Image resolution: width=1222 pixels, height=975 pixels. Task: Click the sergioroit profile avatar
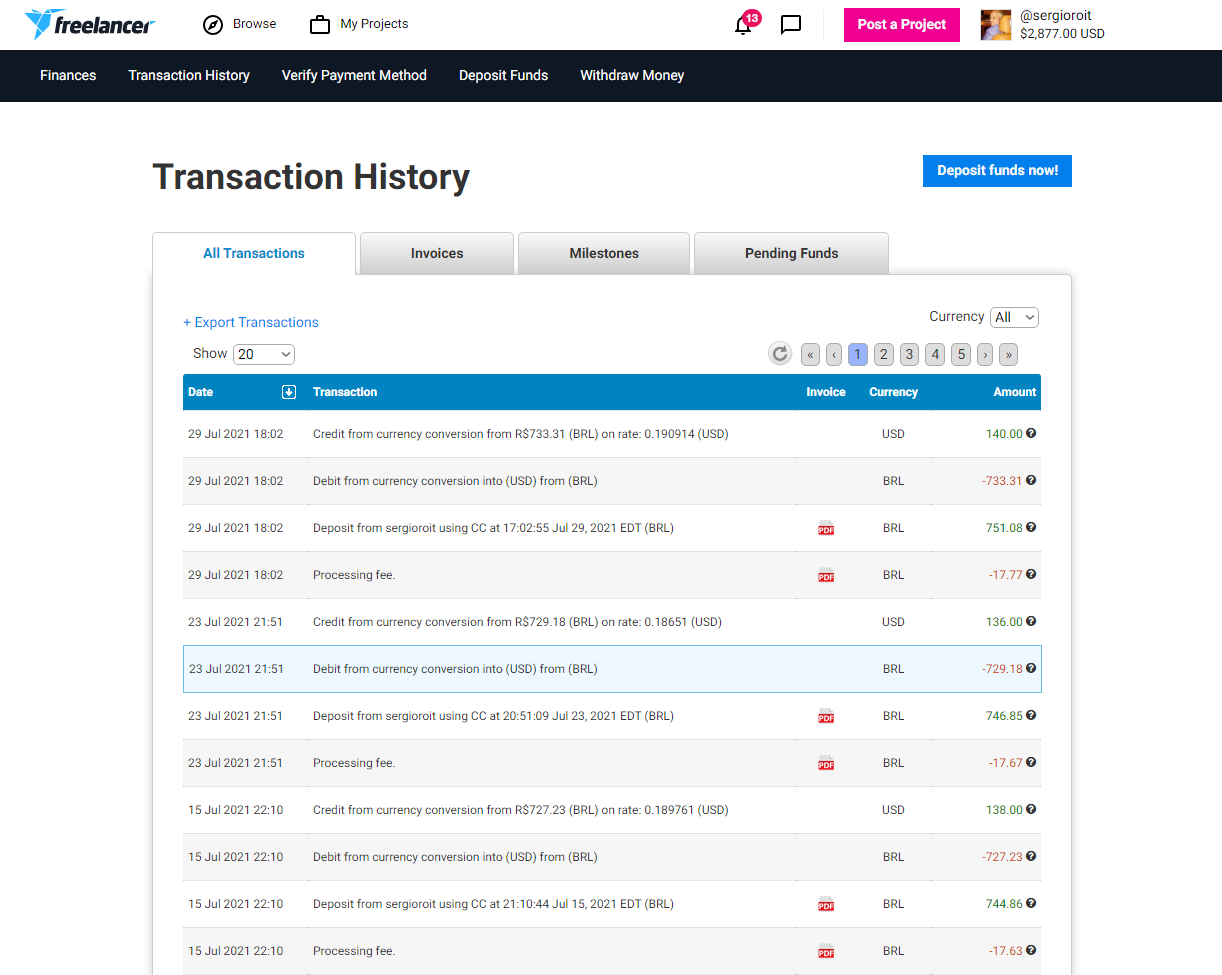tap(996, 25)
